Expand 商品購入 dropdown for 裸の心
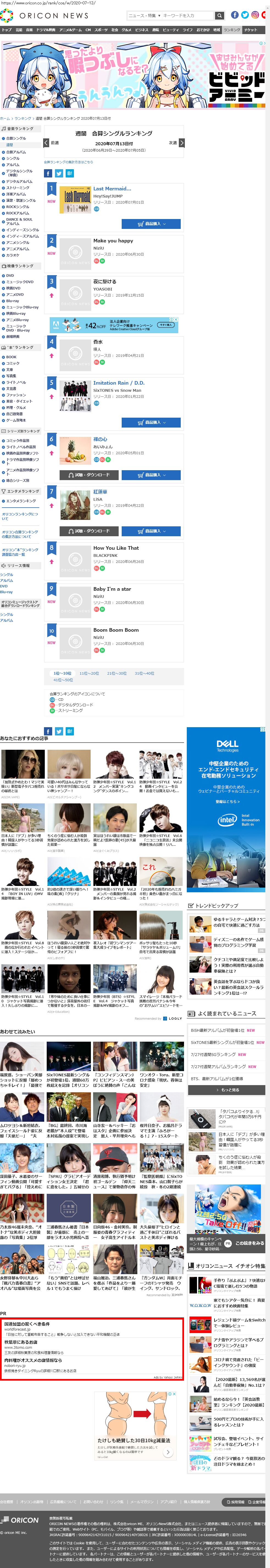The height and width of the screenshot is (1568, 270). point(151,475)
